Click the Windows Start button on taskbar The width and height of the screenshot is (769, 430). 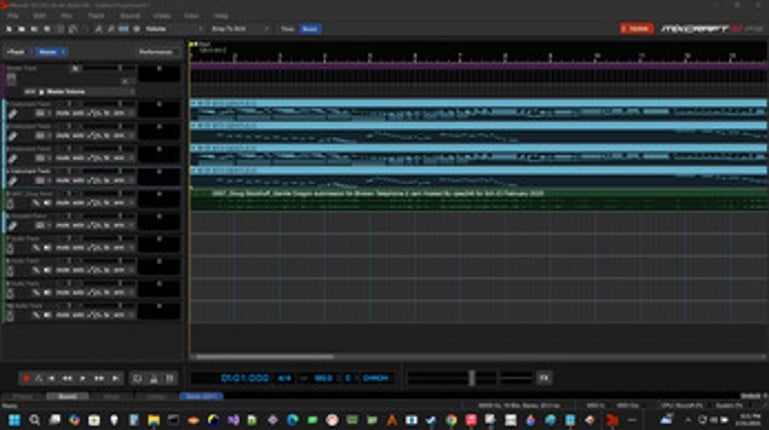13,420
